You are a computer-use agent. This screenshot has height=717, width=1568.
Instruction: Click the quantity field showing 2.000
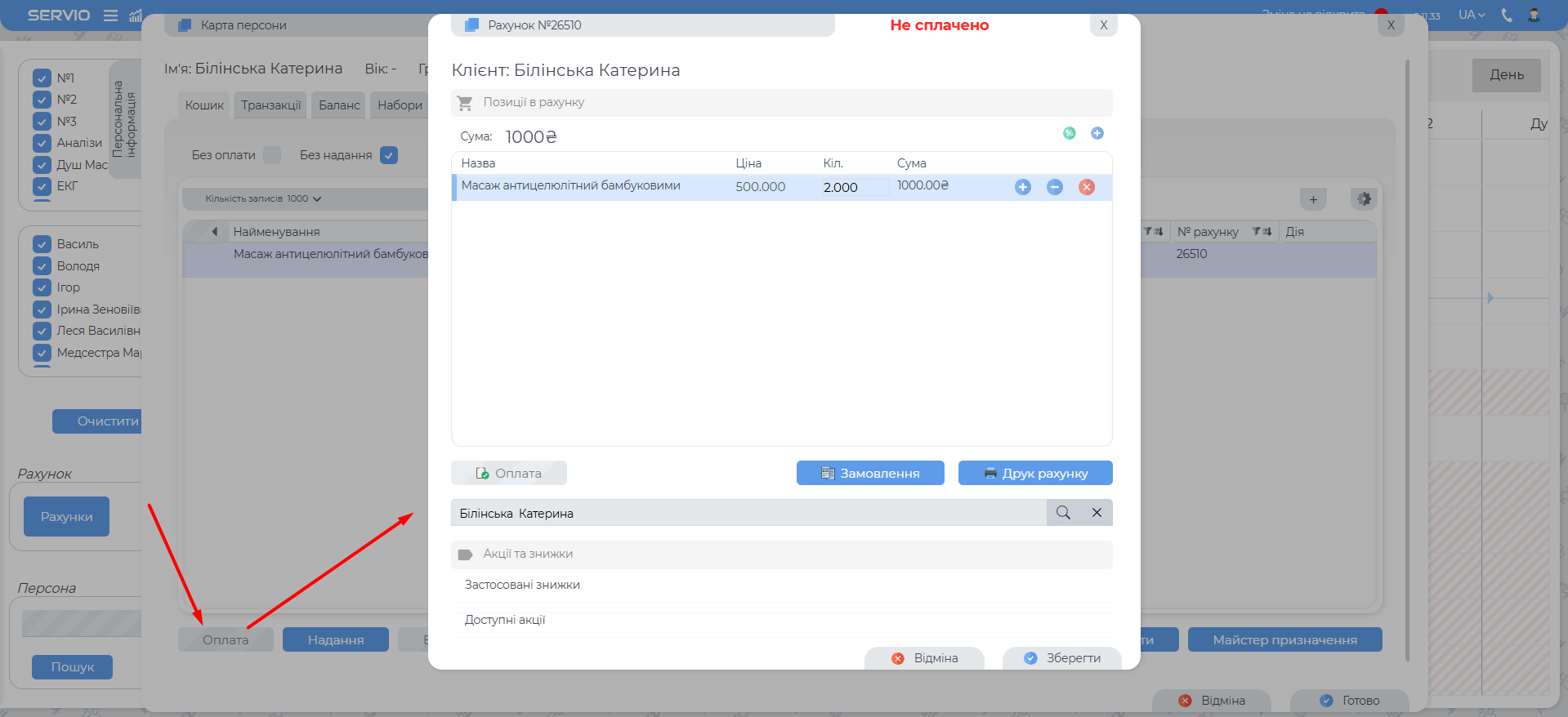point(854,188)
